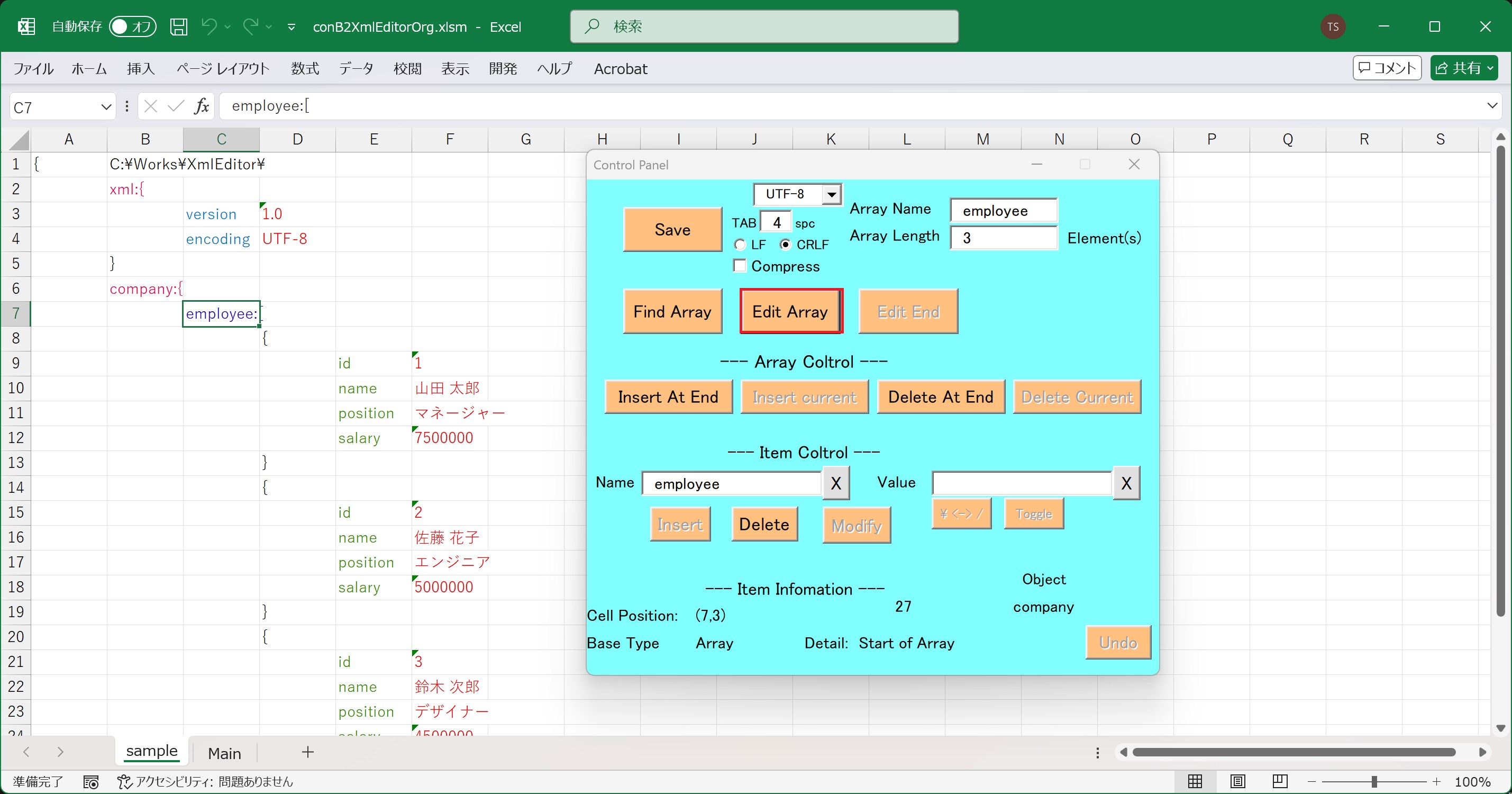Switch to Page Layout view icon
This screenshot has height=794, width=1512.
(1237, 781)
